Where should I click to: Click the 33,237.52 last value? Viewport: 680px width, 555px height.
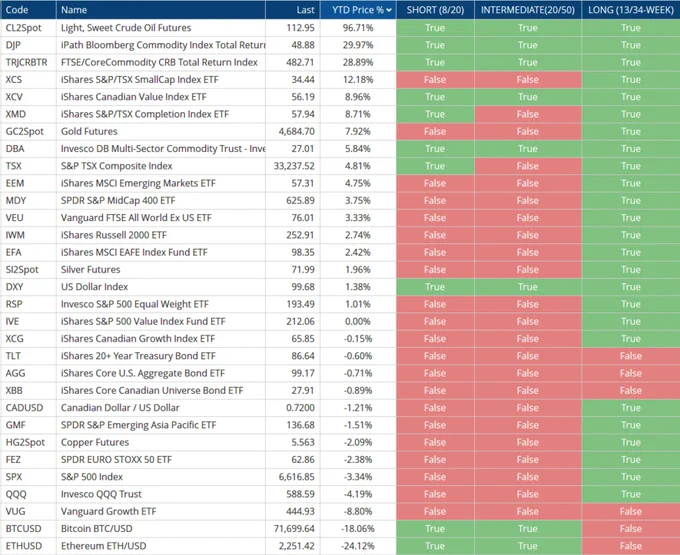coord(294,166)
